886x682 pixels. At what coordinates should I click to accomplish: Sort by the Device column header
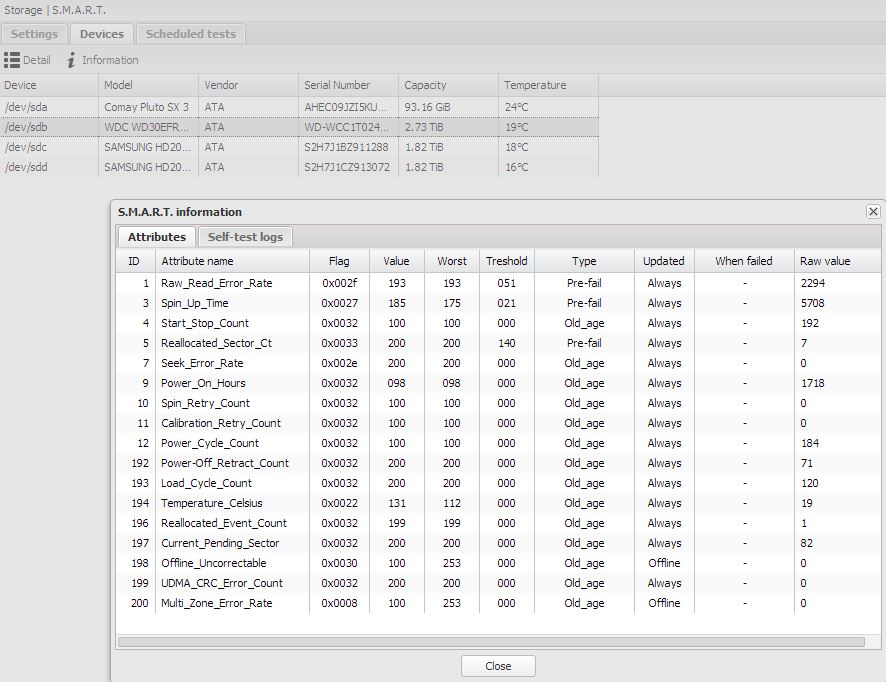pos(49,85)
